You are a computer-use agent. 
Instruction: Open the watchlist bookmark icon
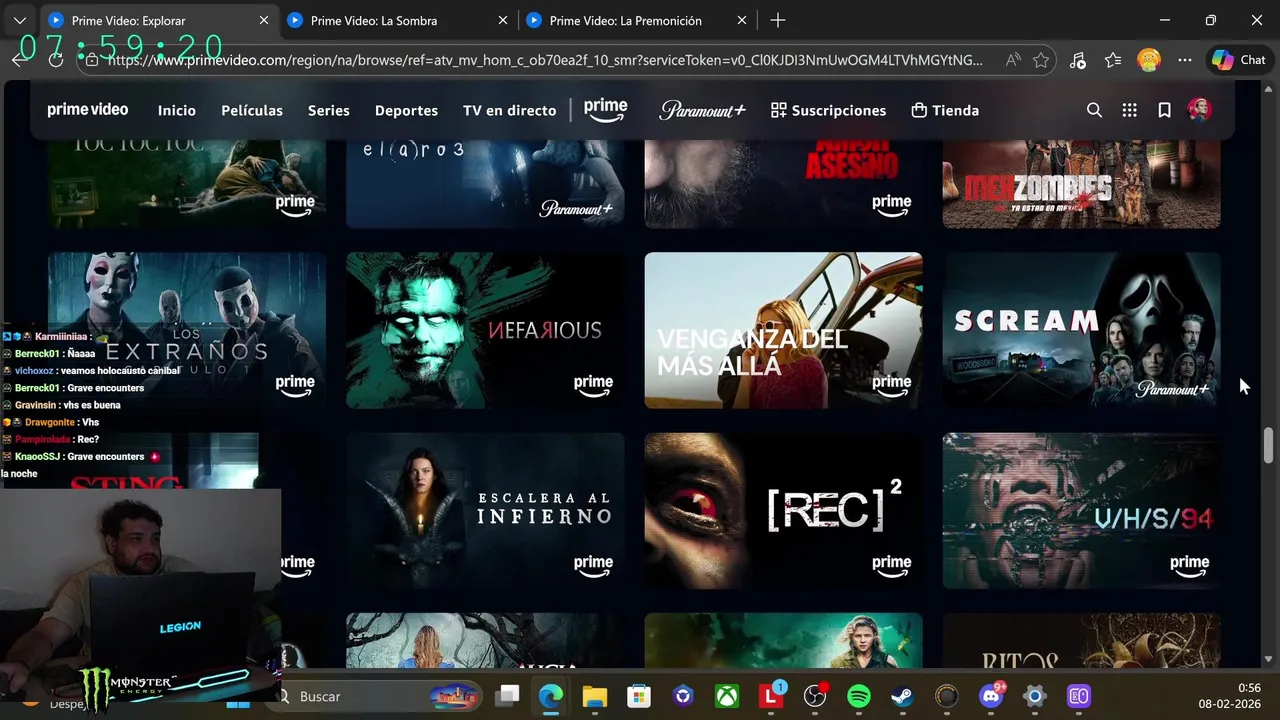(x=1164, y=110)
